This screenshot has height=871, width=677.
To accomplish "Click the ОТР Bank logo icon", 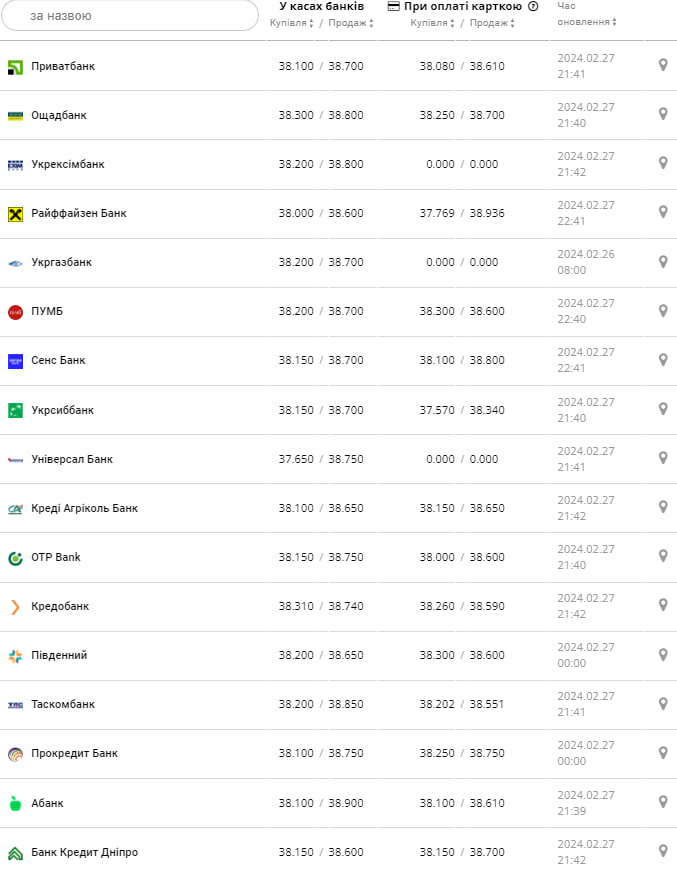I will tap(15, 557).
